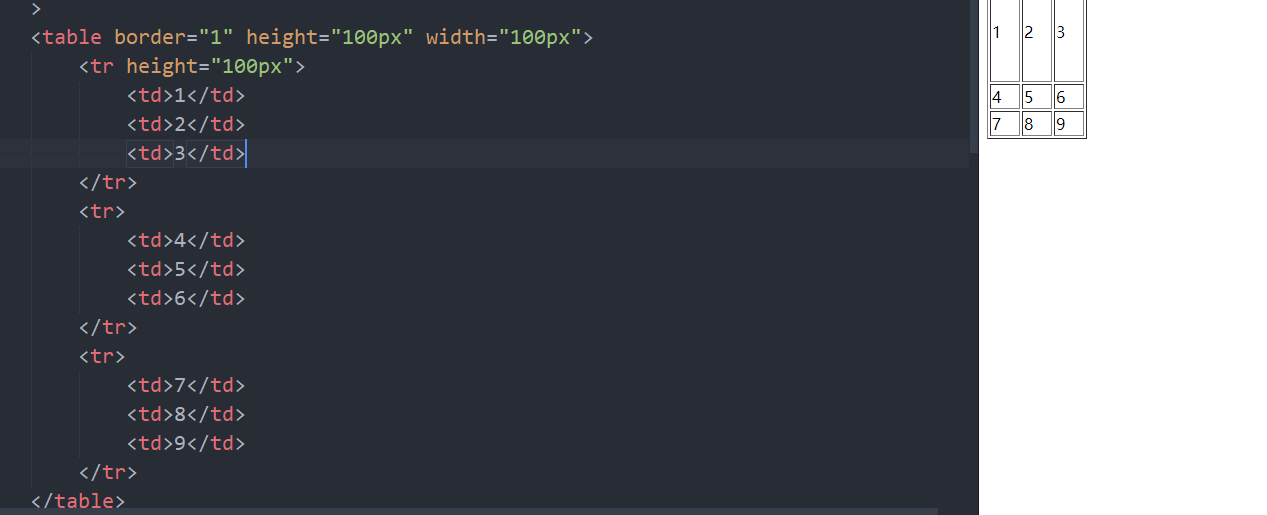This screenshot has height=515, width=1267.
Task: Click the <td>6</td> code line
Action: 186,299
